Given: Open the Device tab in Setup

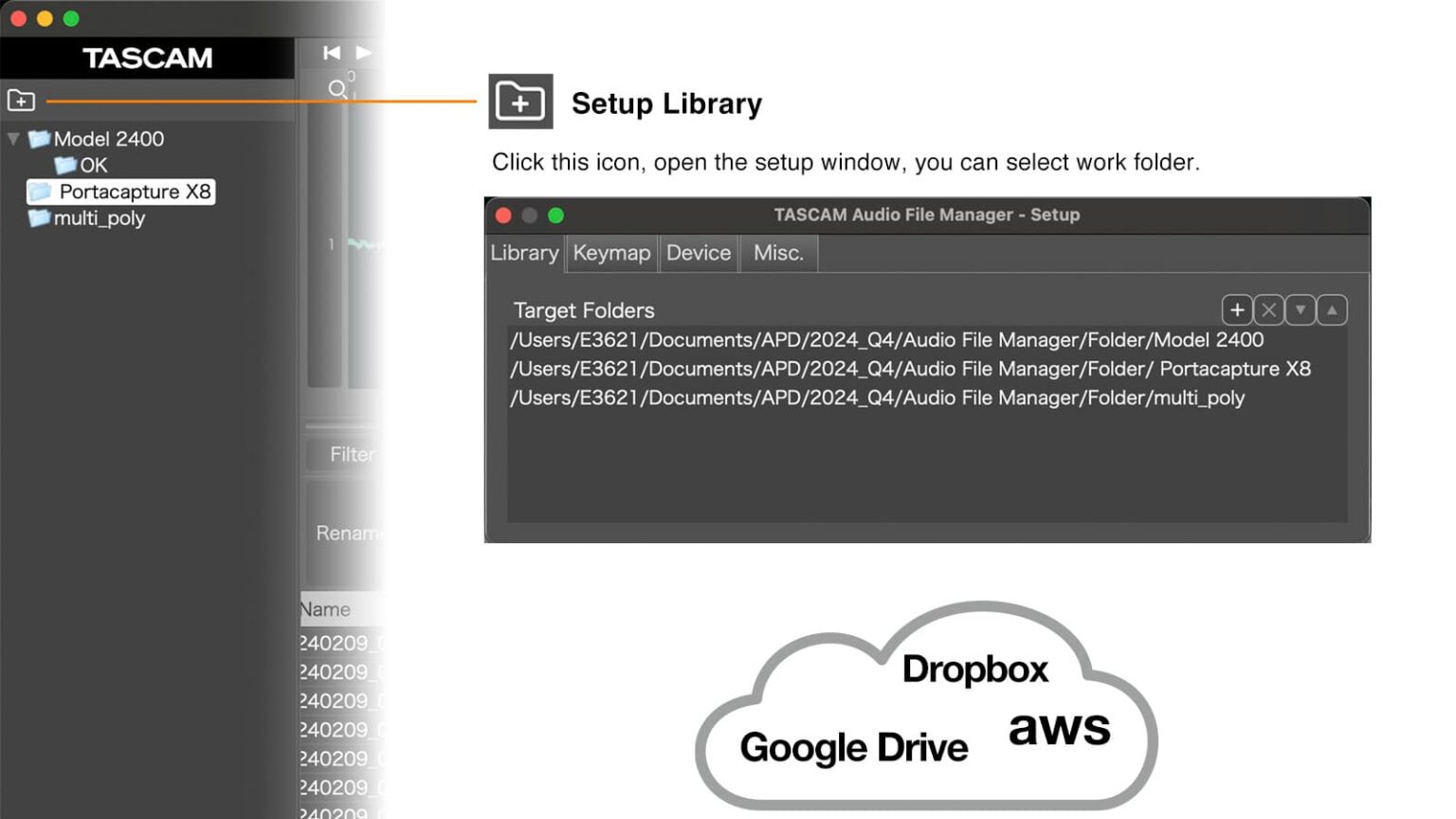Looking at the screenshot, I should click(699, 253).
